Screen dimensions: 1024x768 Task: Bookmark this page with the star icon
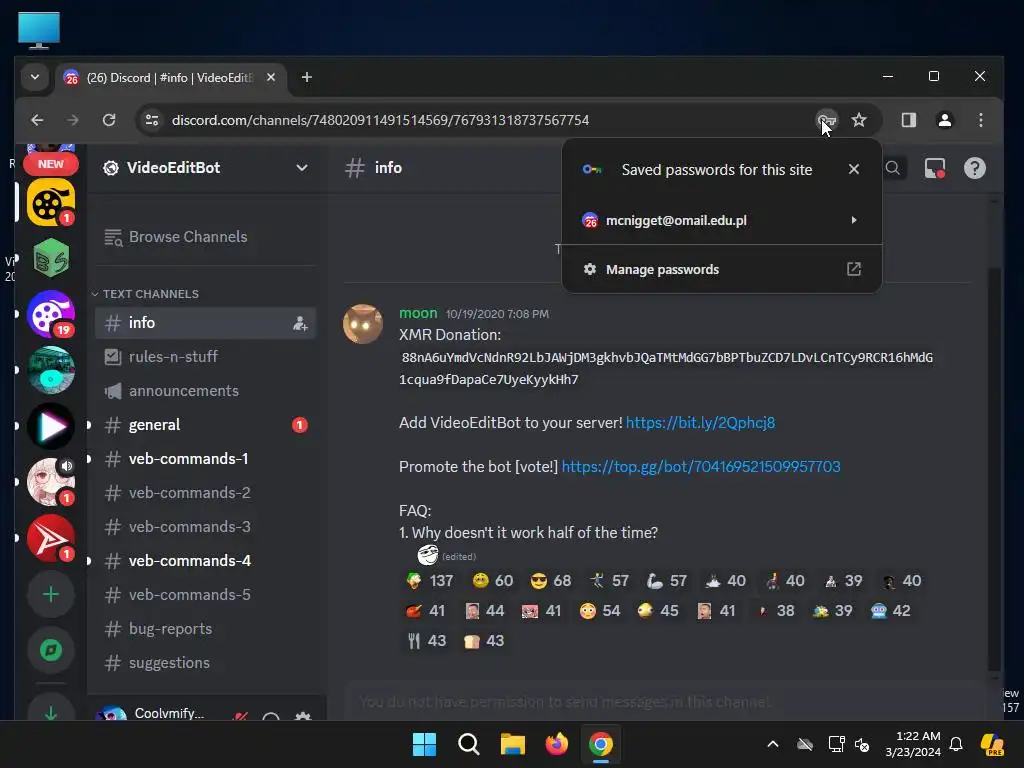tap(859, 120)
